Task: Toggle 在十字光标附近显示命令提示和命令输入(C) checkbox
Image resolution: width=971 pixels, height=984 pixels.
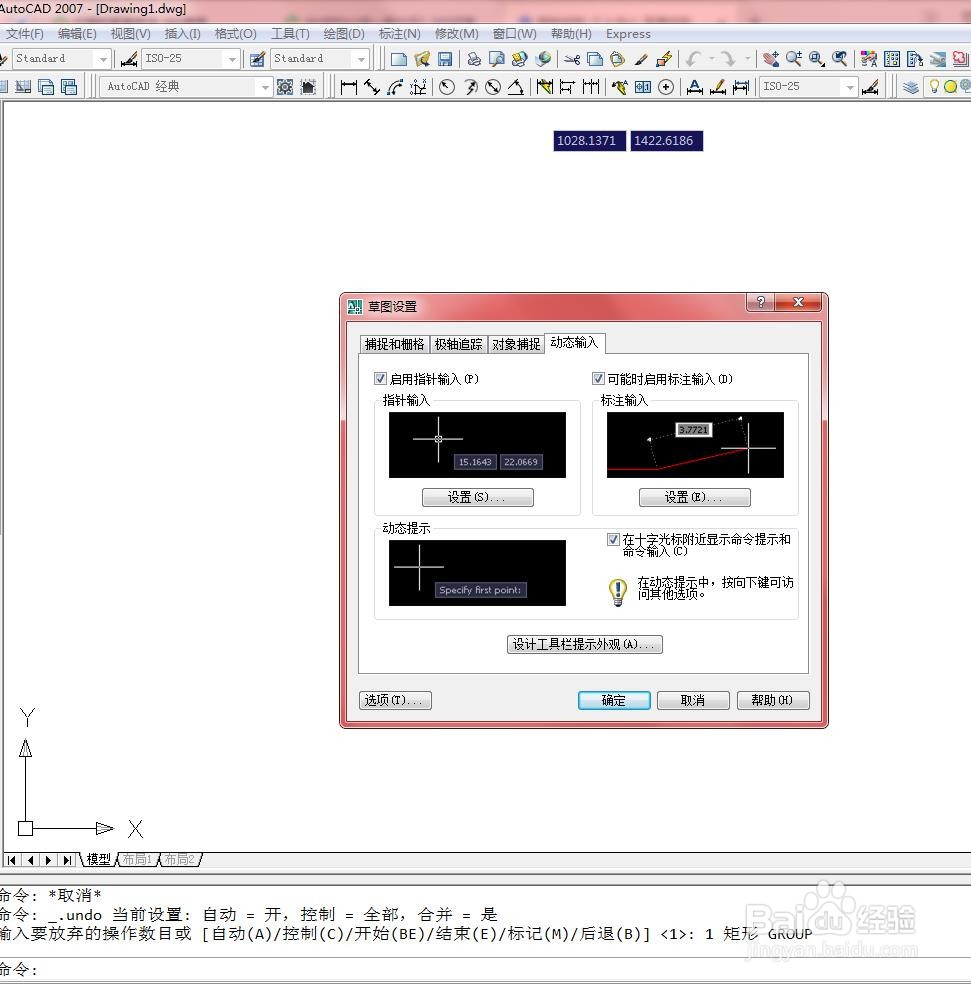Action: pos(613,539)
